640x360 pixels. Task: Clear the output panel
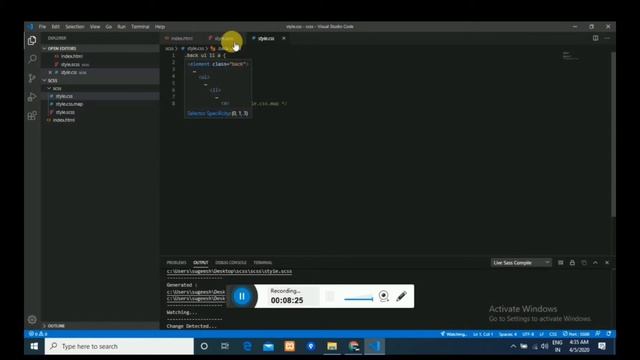click(x=560, y=262)
